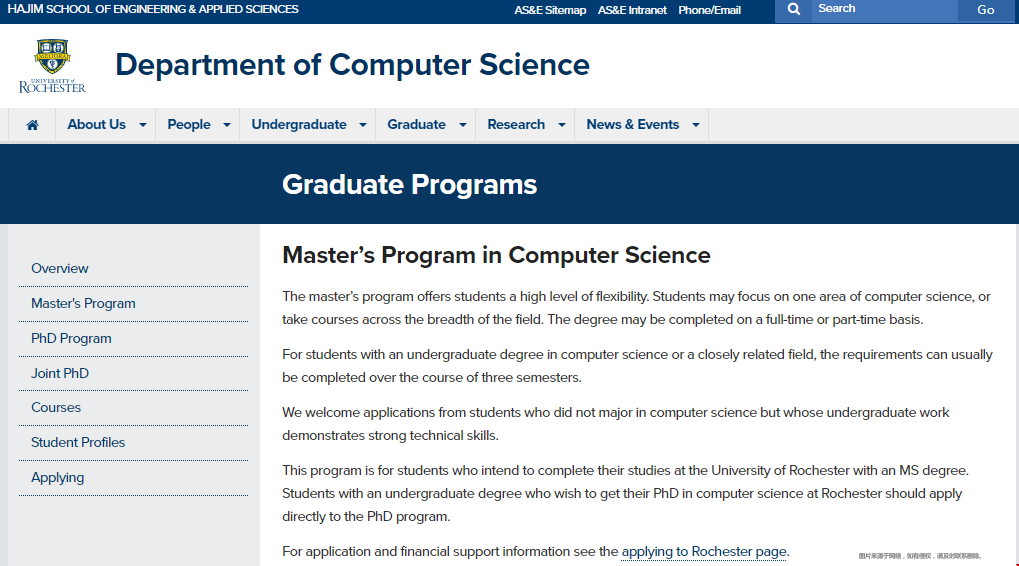Expand the People dropdown arrow

click(x=227, y=125)
